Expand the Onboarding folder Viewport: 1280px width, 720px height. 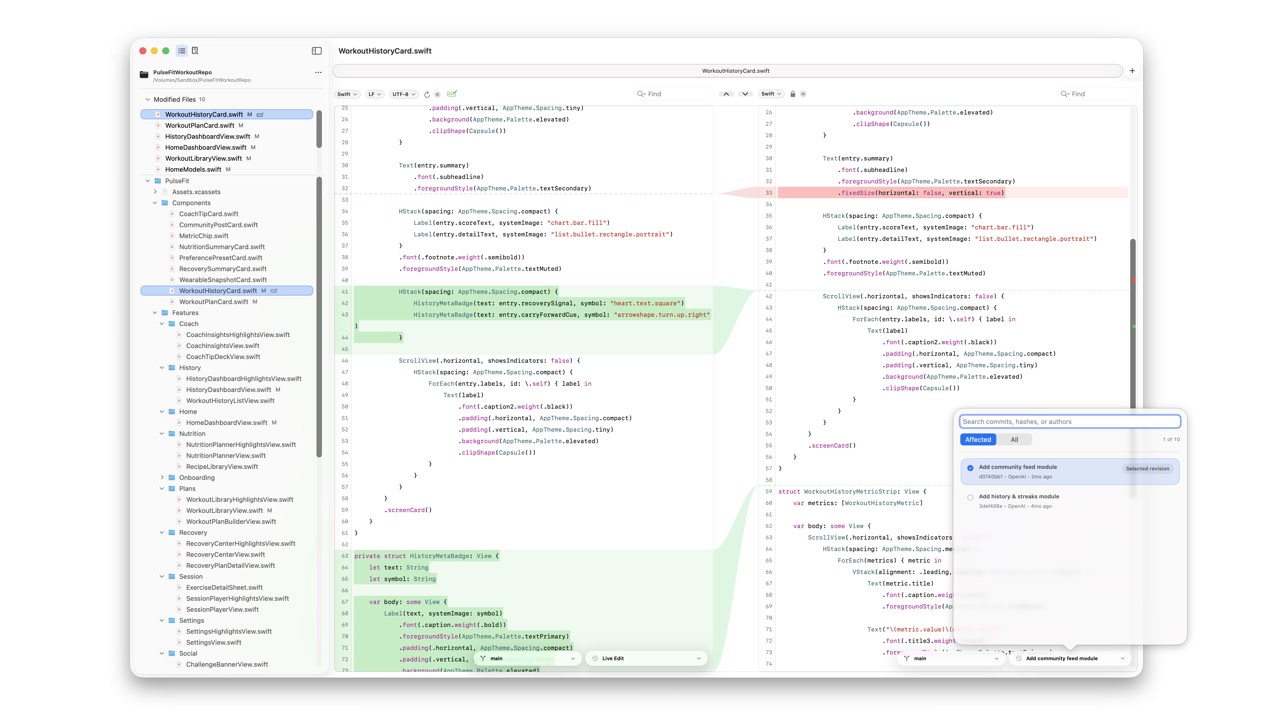tap(162, 478)
